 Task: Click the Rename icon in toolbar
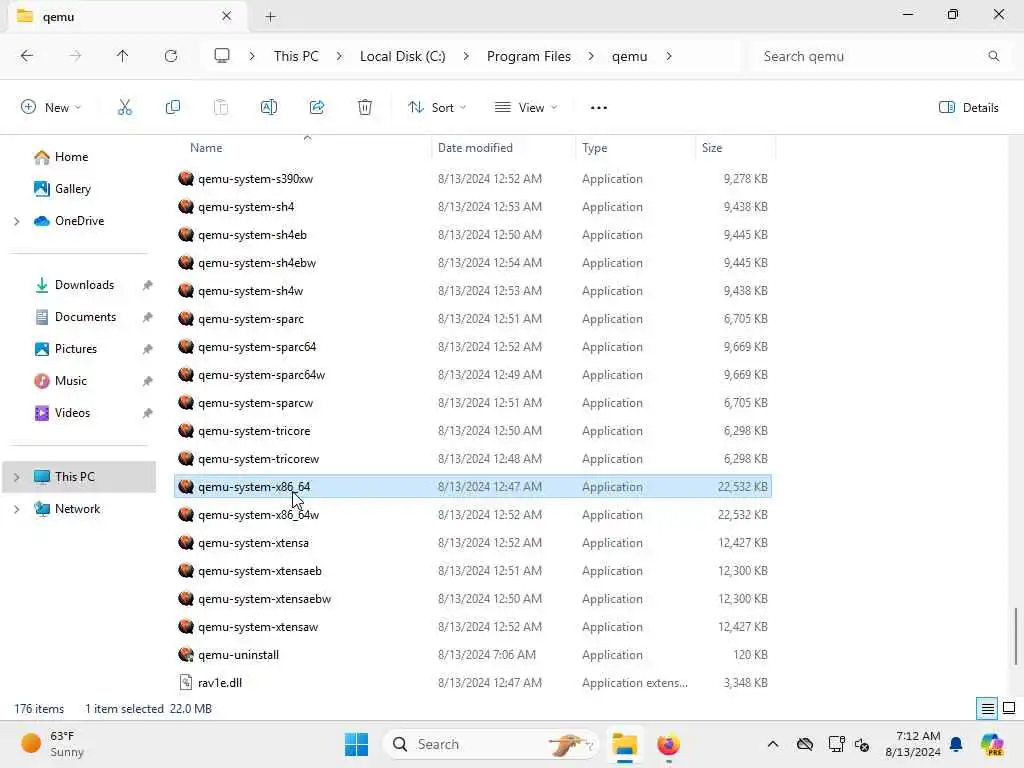(x=269, y=108)
